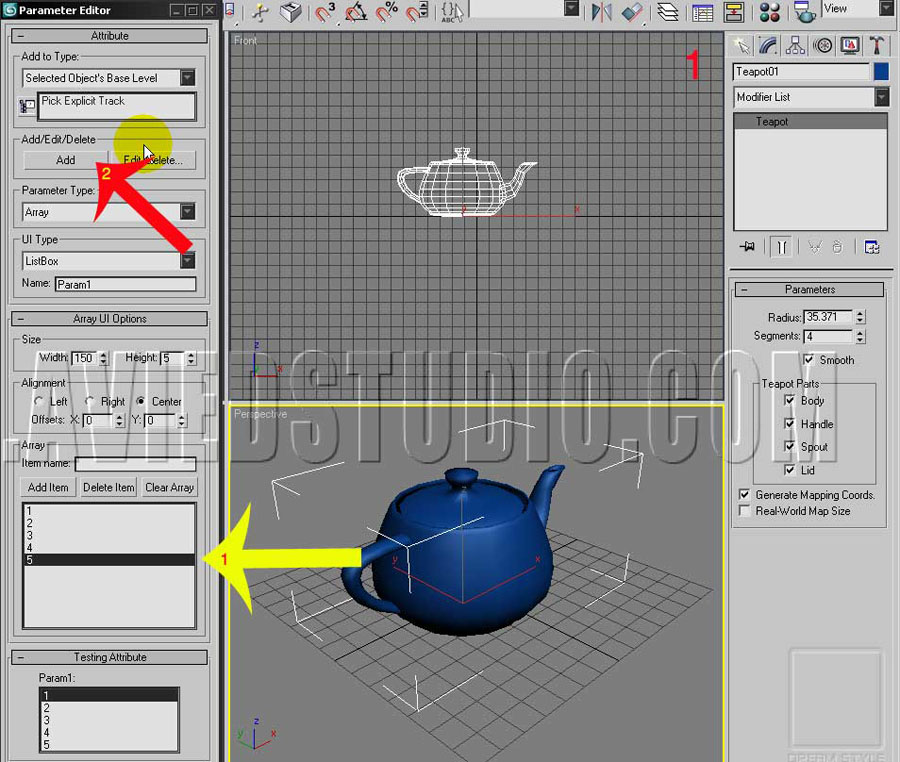The height and width of the screenshot is (762, 900).
Task: Enable the Spinner Snap toggle
Action: 417,12
